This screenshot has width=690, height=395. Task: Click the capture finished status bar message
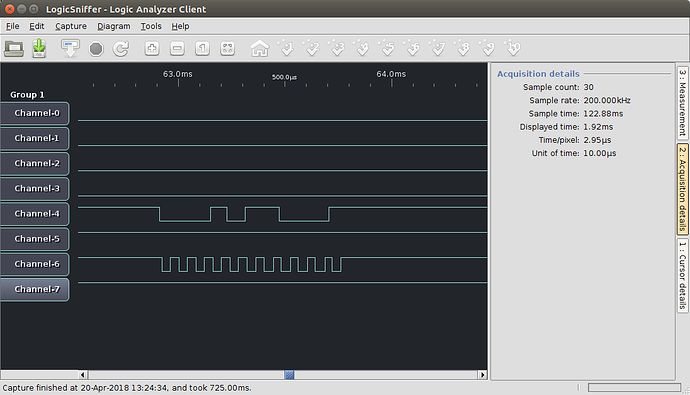127,388
